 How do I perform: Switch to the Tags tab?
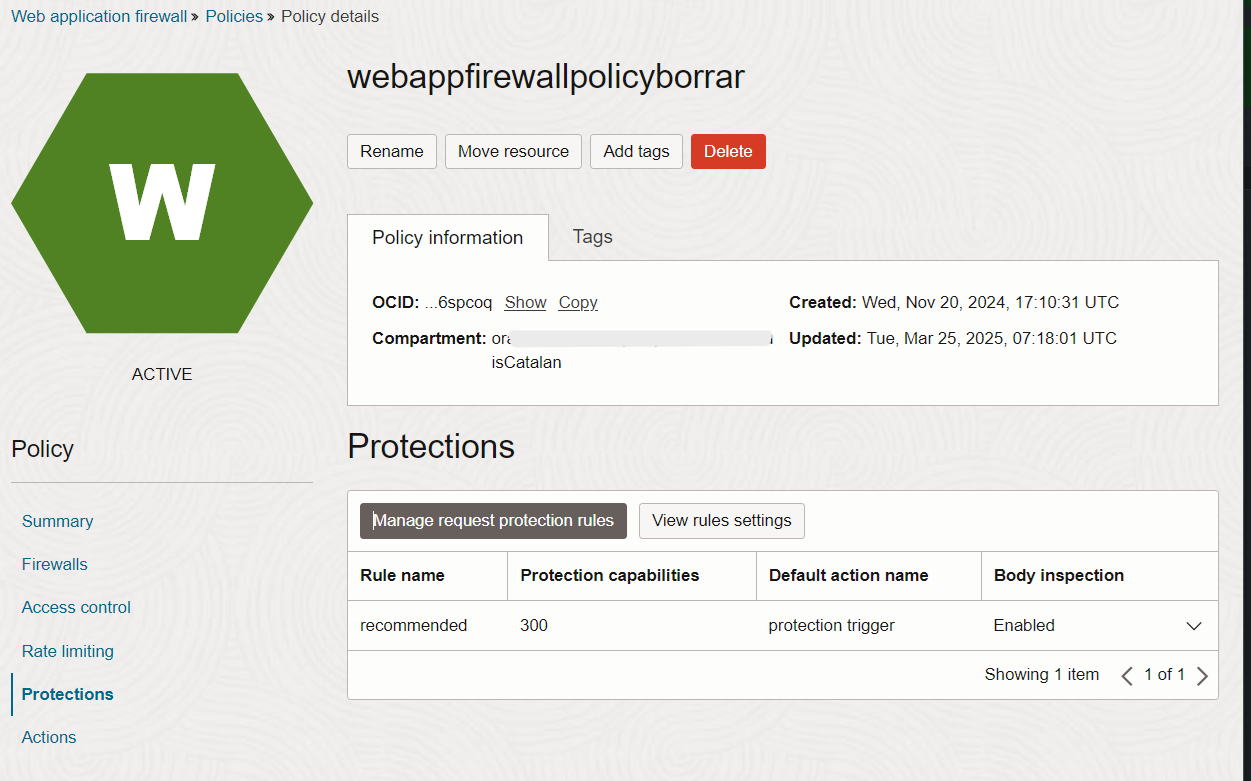coord(592,237)
